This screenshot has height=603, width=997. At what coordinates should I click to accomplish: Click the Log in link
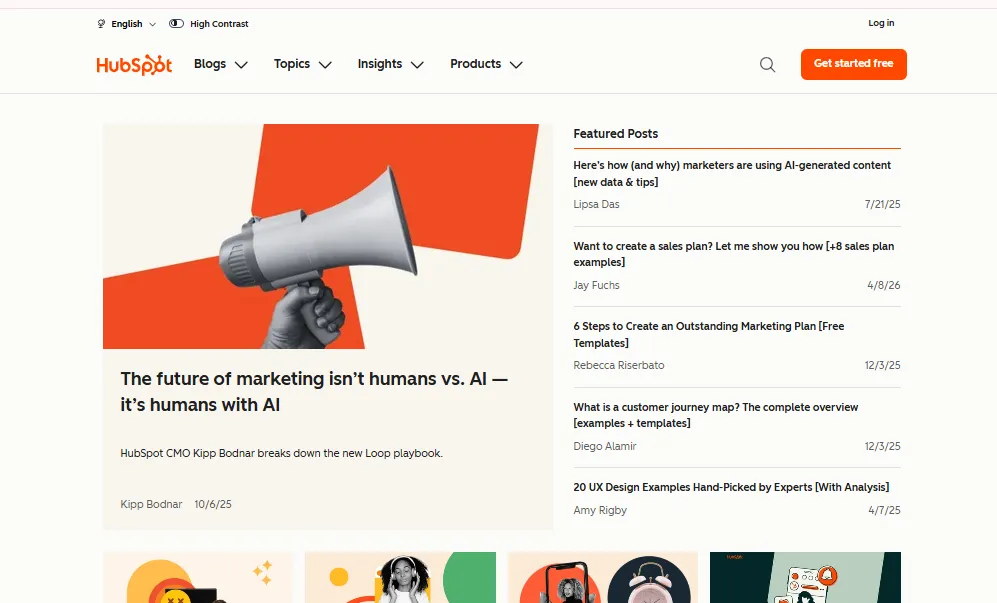coord(881,23)
